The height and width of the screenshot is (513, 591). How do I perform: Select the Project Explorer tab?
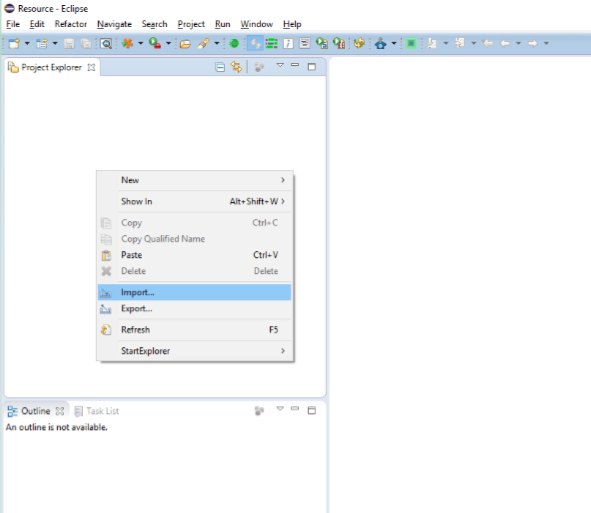[51, 67]
